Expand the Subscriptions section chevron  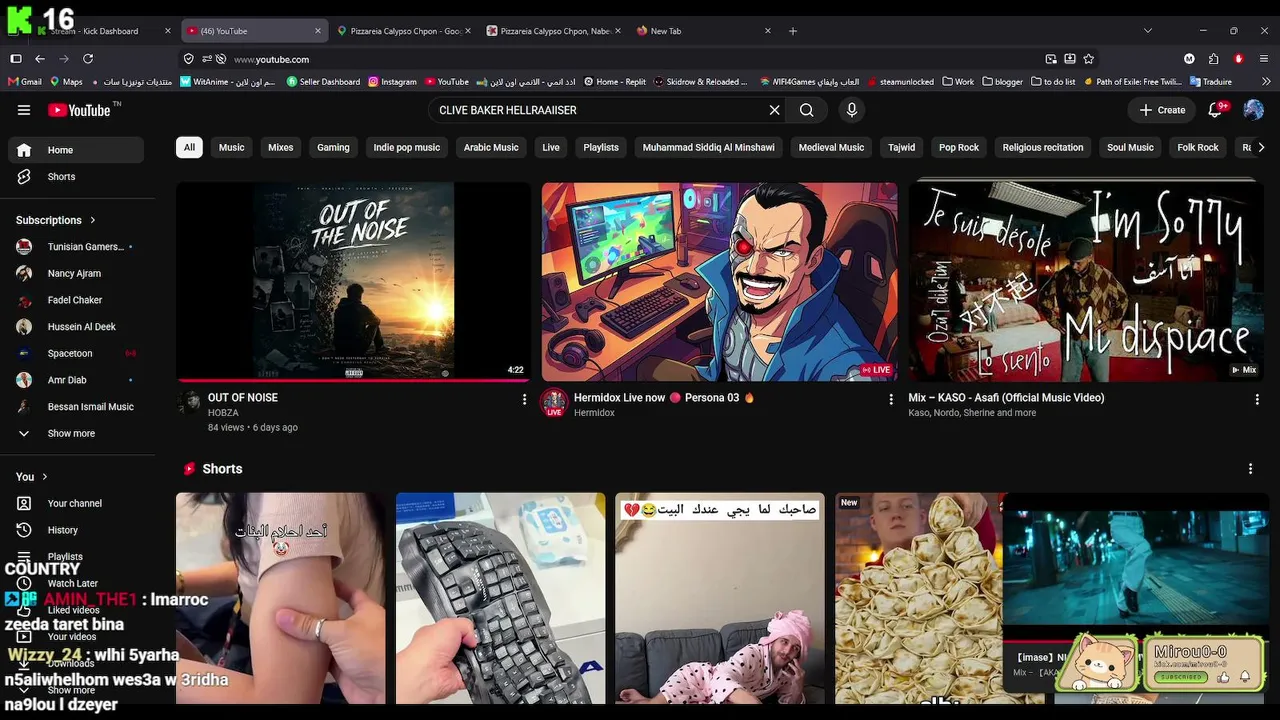(x=93, y=220)
